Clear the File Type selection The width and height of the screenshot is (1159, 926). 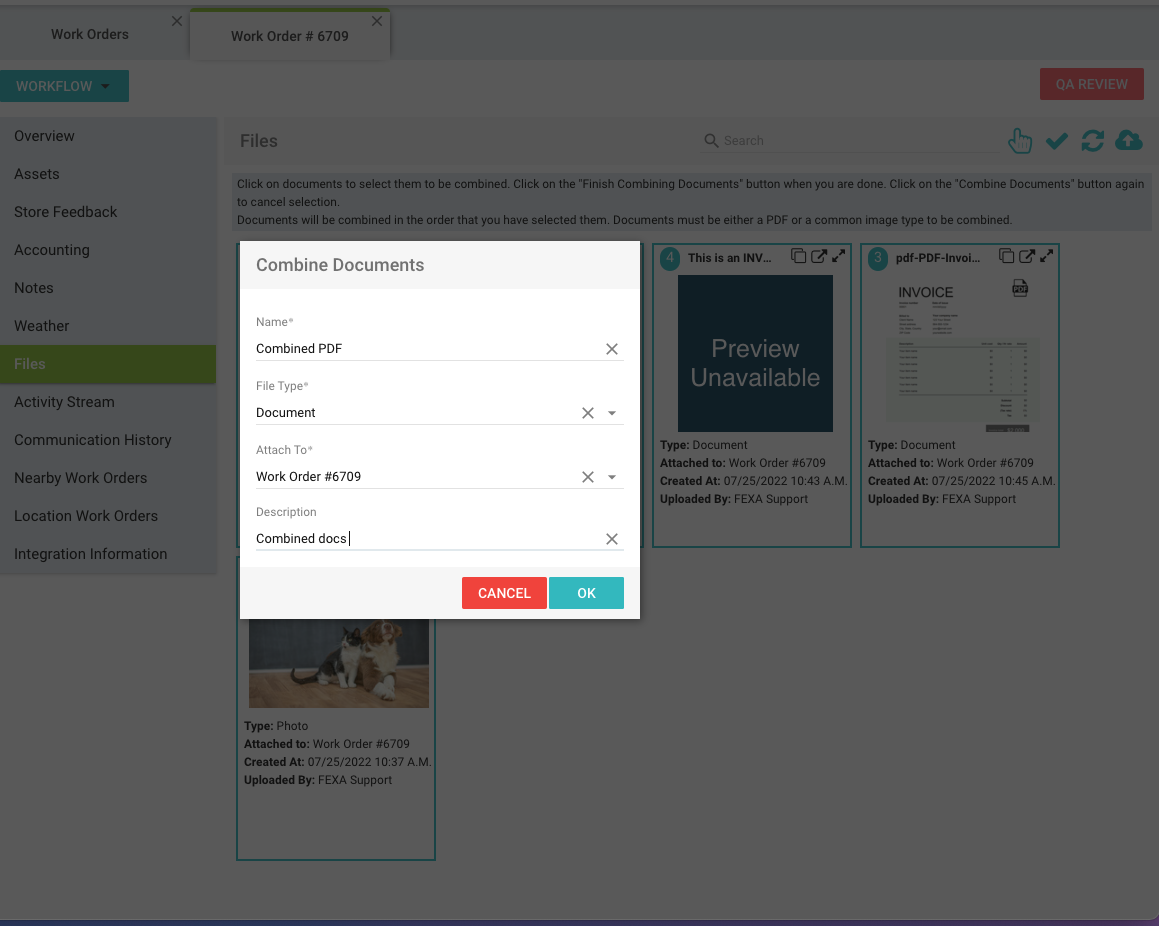(x=588, y=413)
